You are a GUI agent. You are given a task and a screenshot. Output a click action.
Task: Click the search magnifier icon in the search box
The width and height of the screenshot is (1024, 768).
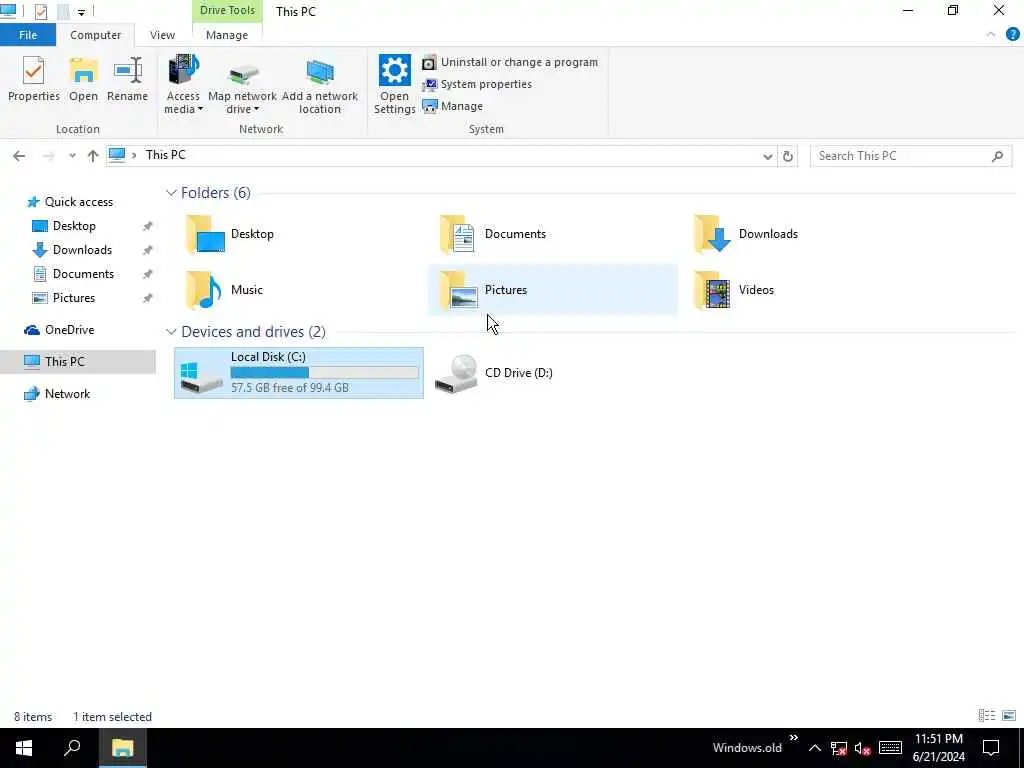point(997,155)
